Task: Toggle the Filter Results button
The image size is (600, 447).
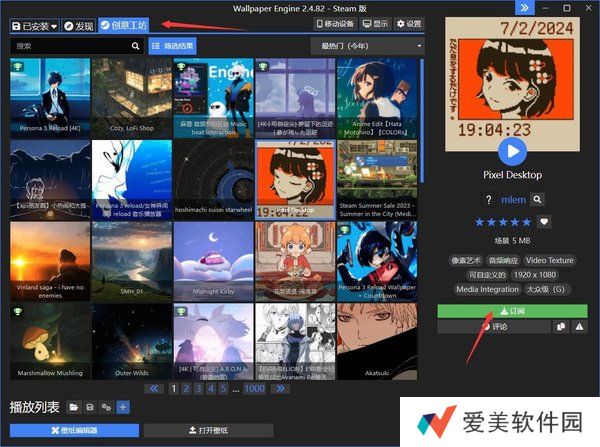Action: point(173,46)
